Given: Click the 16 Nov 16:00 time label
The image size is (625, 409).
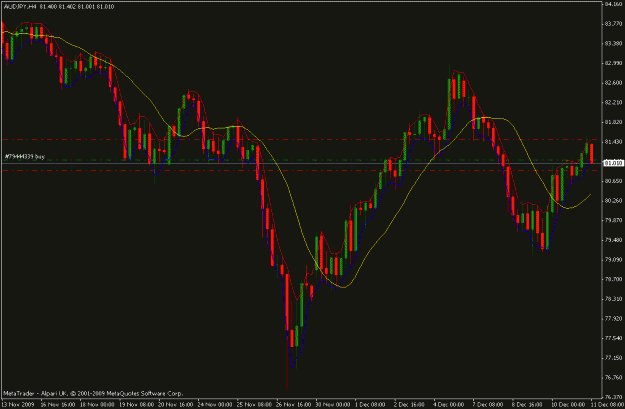Looking at the screenshot, I should 58,404.
